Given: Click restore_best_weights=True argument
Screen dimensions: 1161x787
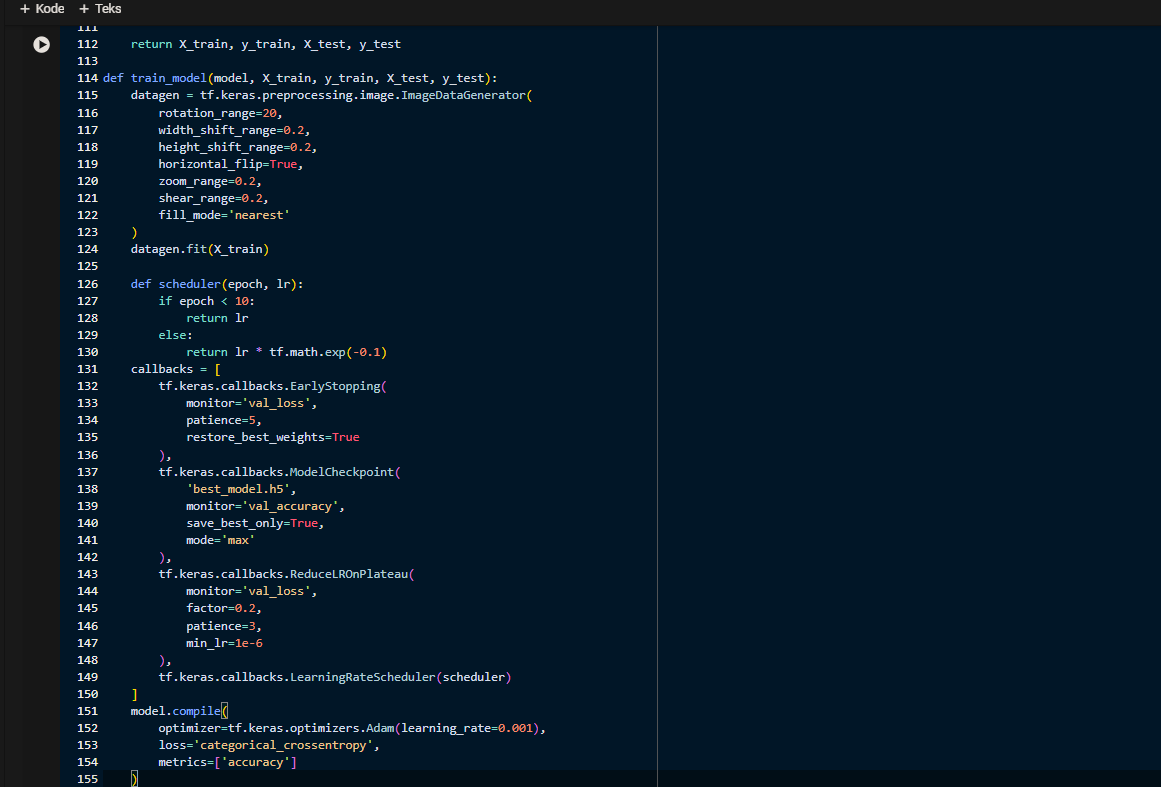Looking at the screenshot, I should click(x=272, y=437).
